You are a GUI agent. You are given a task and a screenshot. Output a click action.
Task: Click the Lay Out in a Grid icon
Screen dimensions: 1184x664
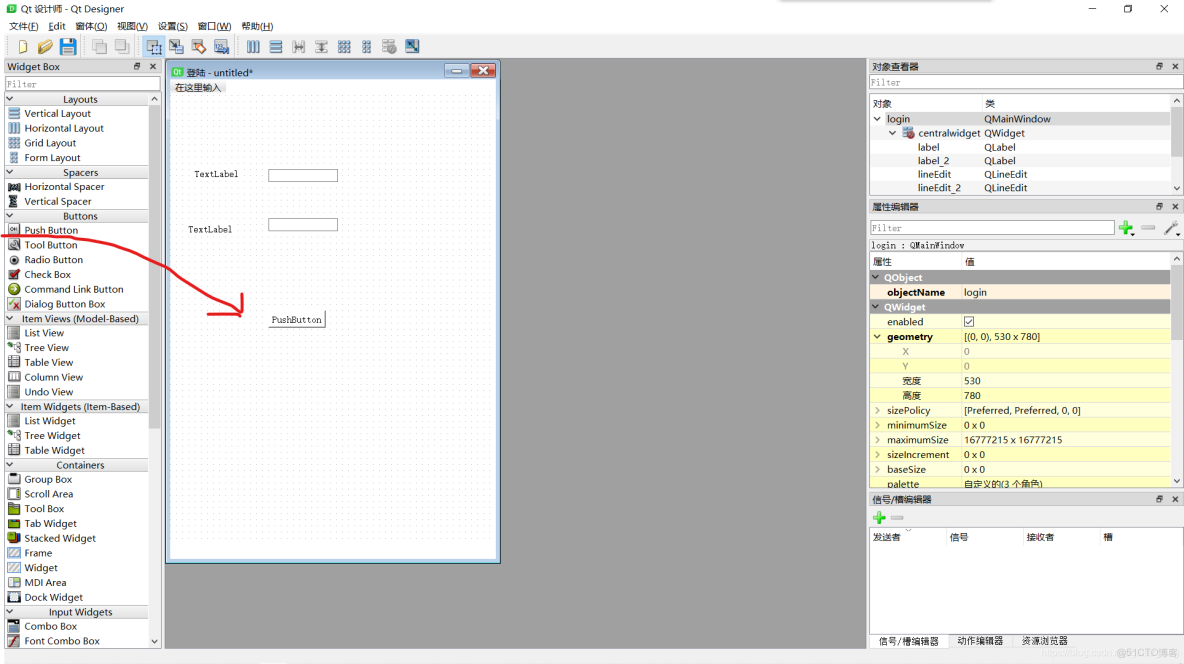click(342, 46)
